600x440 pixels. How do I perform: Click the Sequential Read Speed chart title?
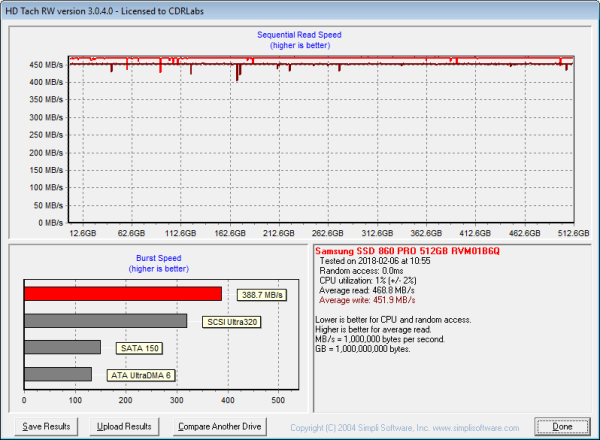298,34
